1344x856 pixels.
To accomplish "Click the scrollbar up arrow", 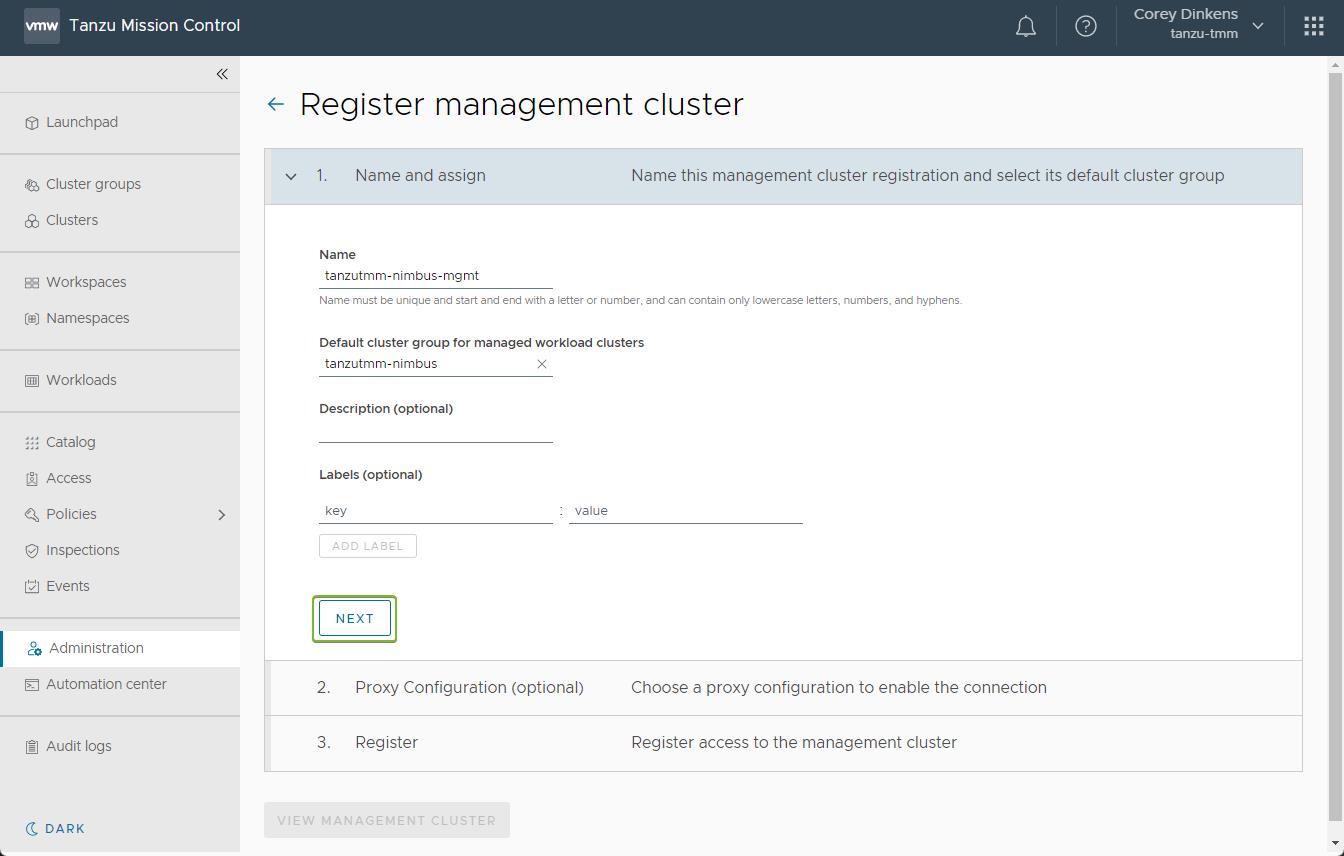I will click(x=1335, y=64).
